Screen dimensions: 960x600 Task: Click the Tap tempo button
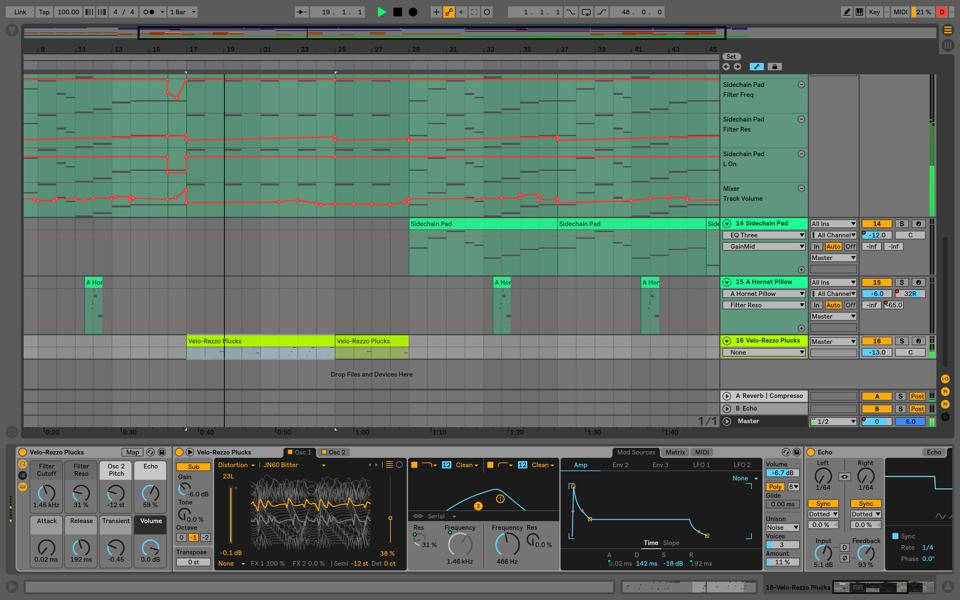[44, 12]
